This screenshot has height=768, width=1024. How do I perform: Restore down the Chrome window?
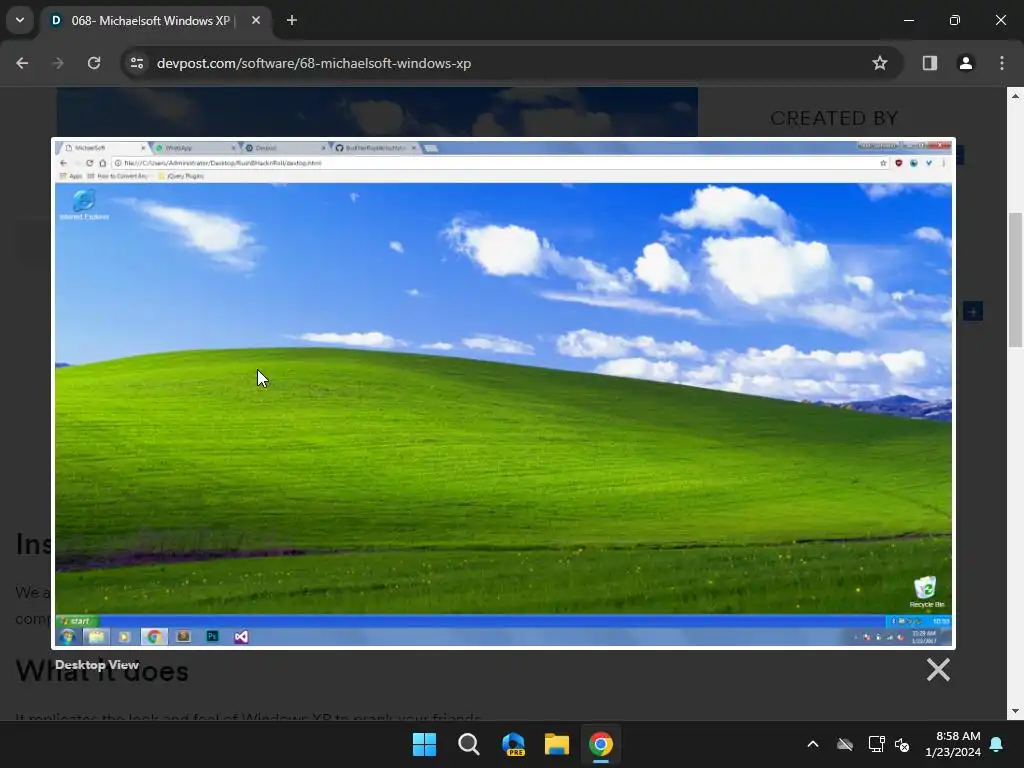coord(955,20)
